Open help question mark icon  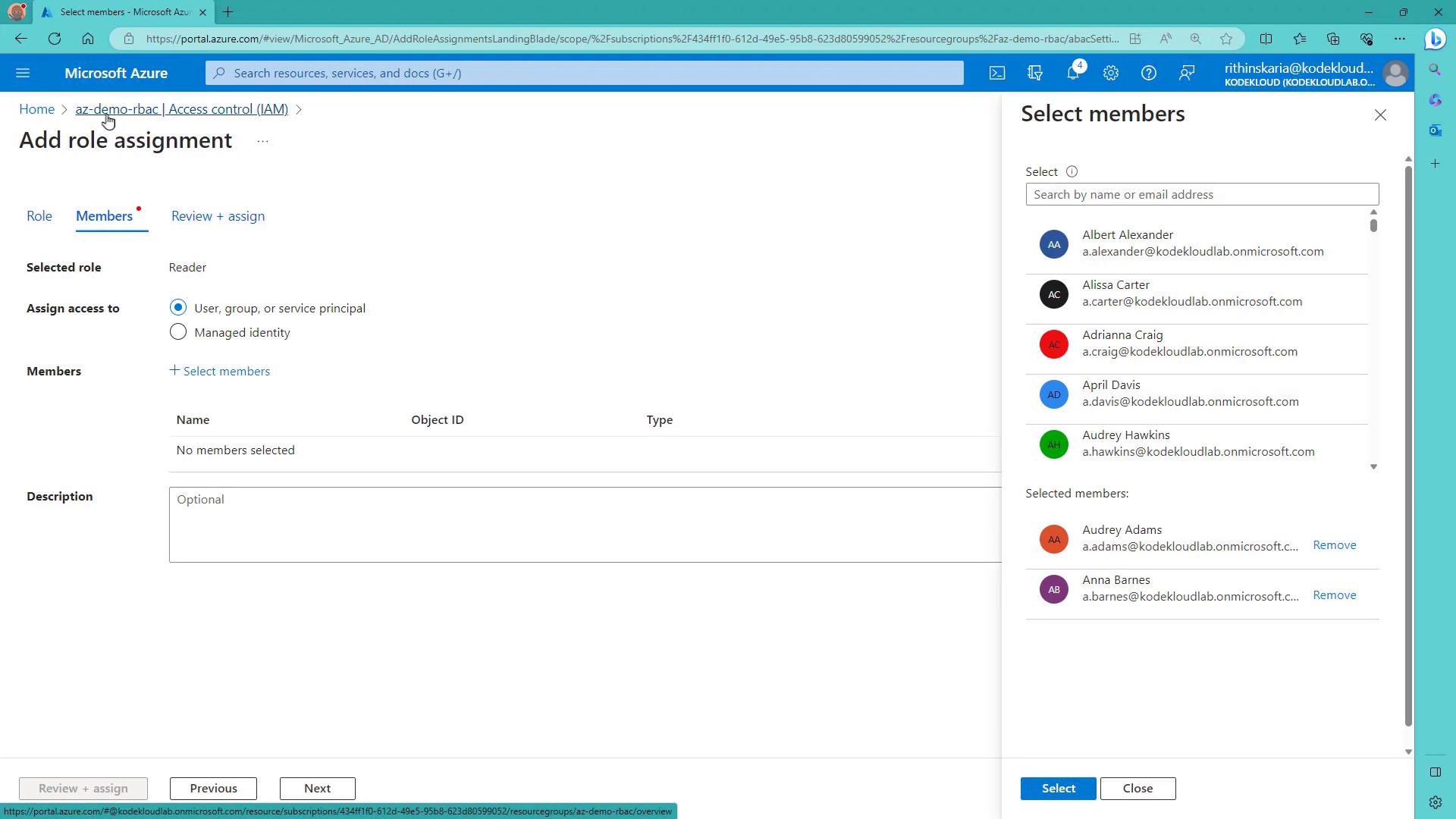(x=1149, y=73)
